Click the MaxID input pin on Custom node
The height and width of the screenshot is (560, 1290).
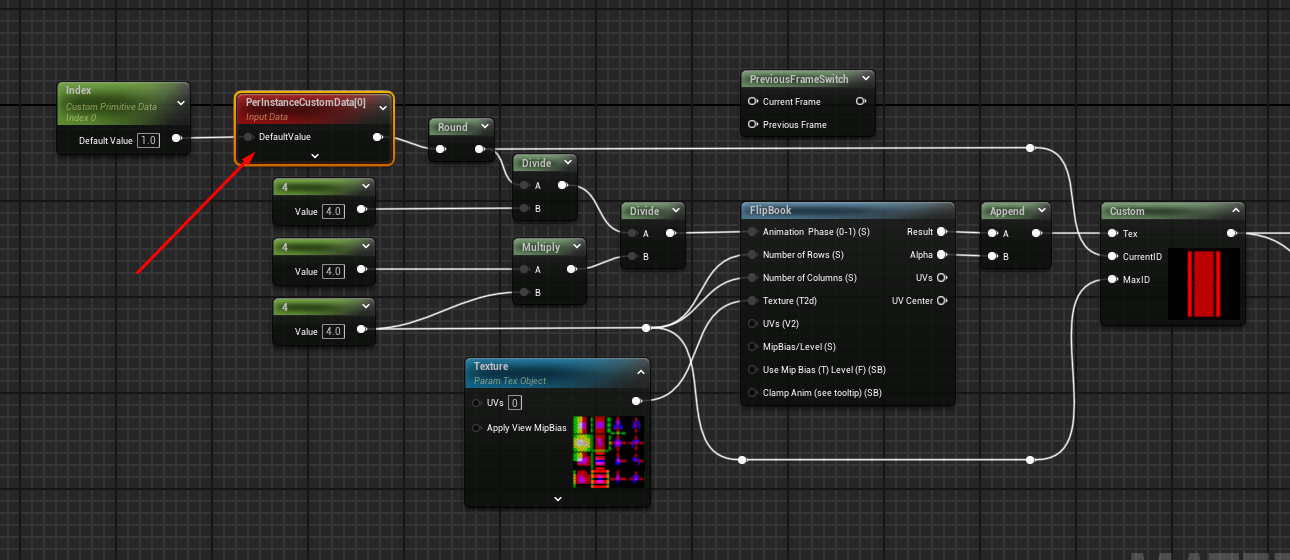(1113, 280)
